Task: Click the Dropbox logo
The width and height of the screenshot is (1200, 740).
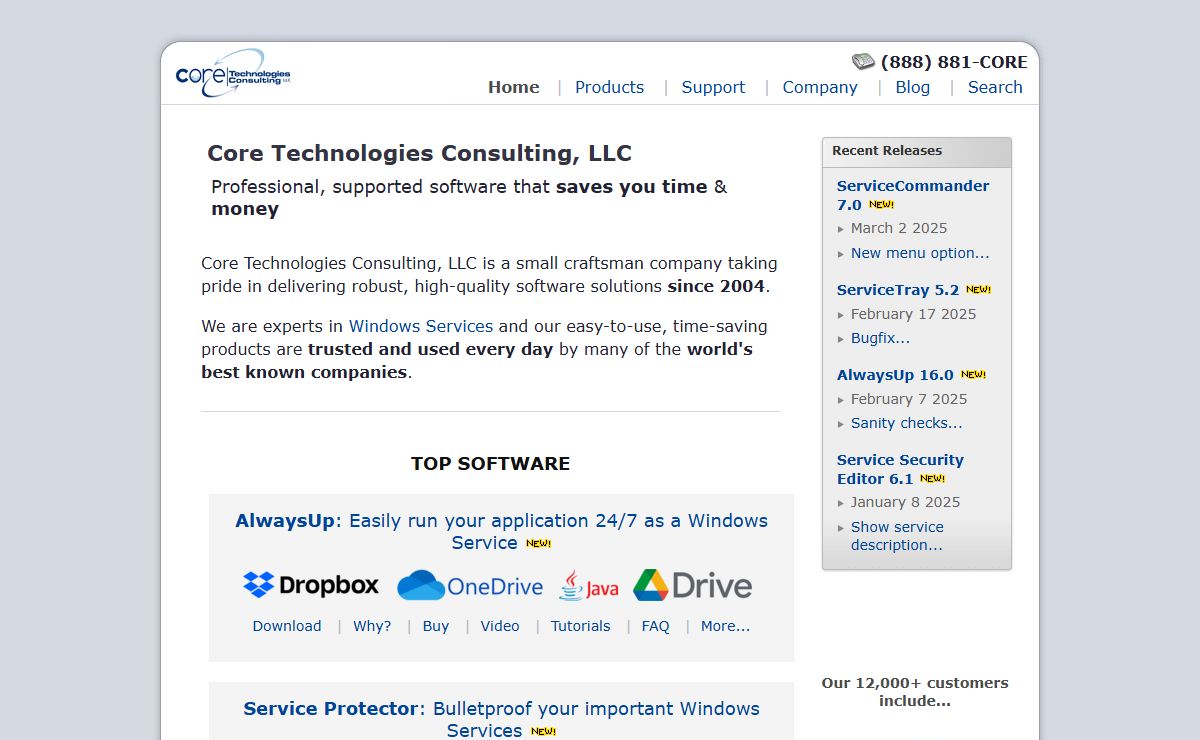Action: pyautogui.click(x=311, y=585)
